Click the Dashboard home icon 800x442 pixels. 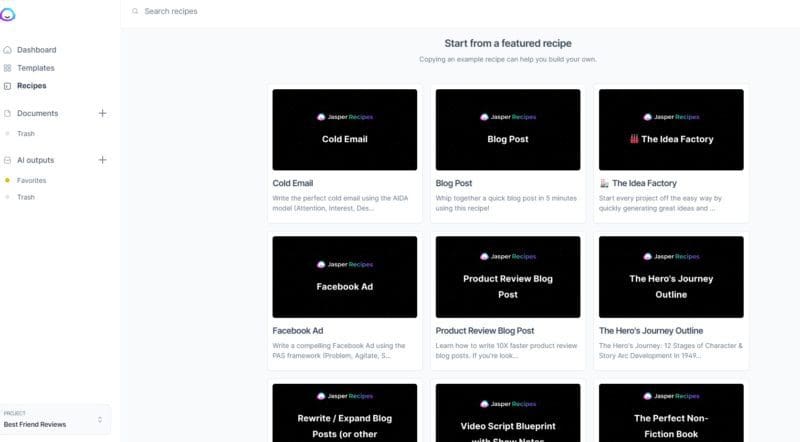coord(7,50)
